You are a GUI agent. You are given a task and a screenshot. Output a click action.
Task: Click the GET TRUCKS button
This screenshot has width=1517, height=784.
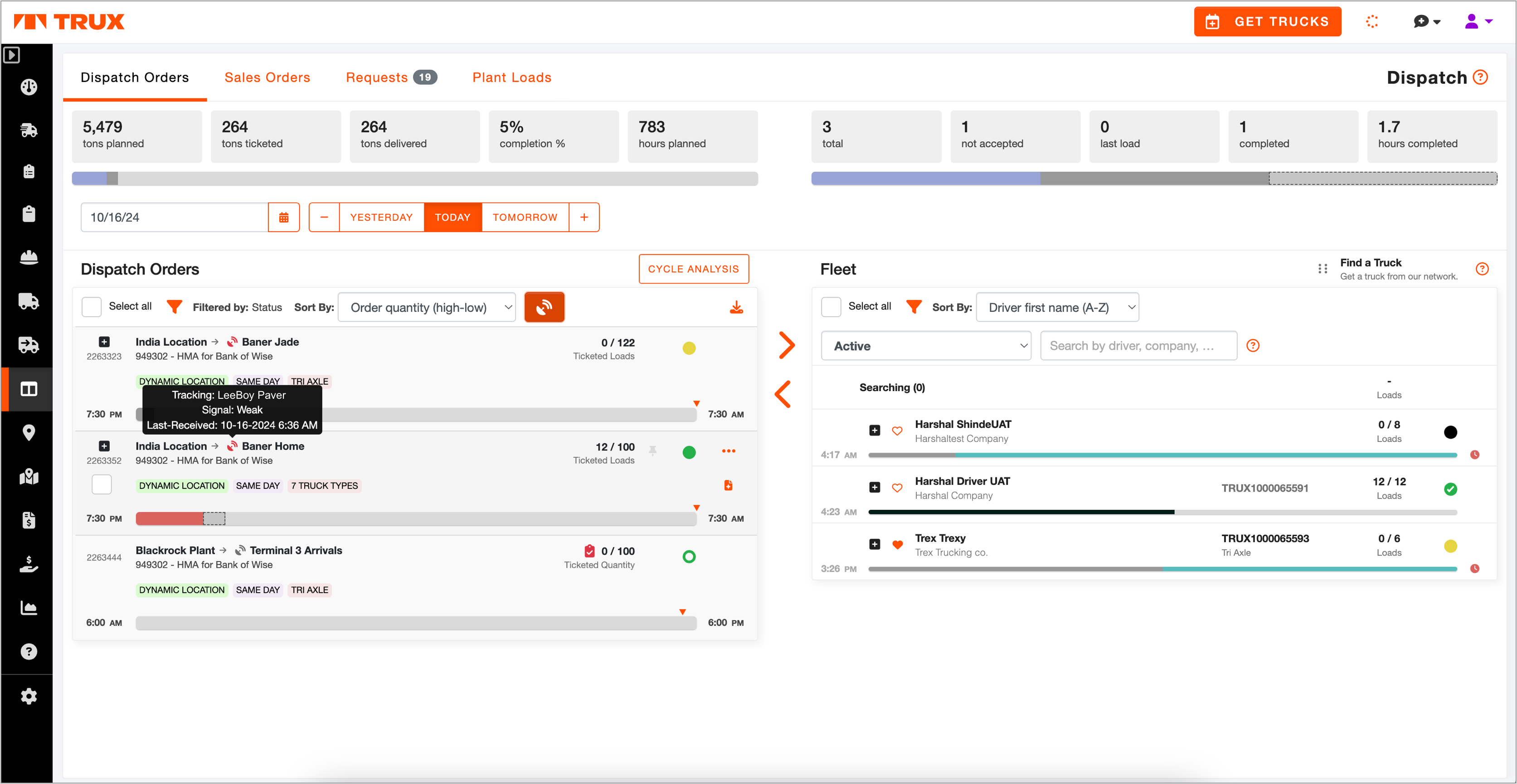[x=1267, y=22]
